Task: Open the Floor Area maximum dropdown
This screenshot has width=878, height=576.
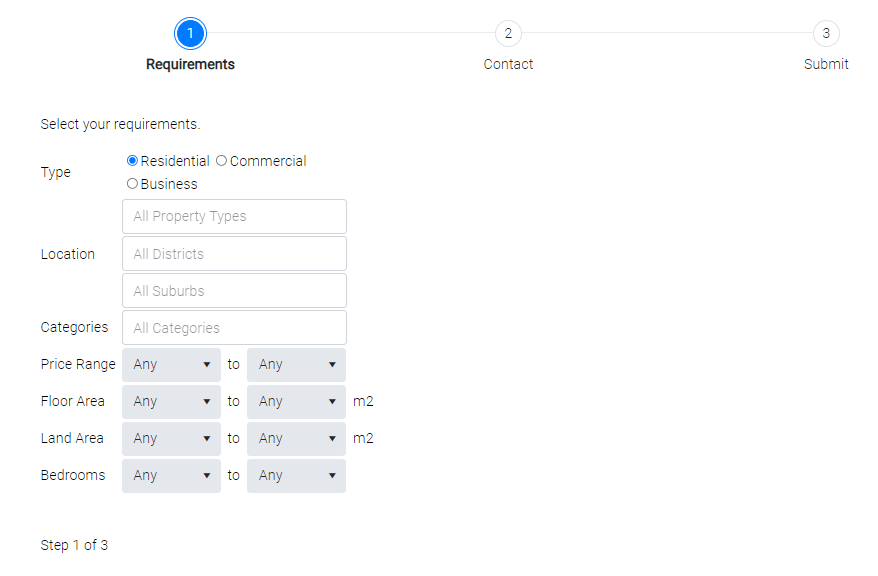Action: pyautogui.click(x=296, y=401)
